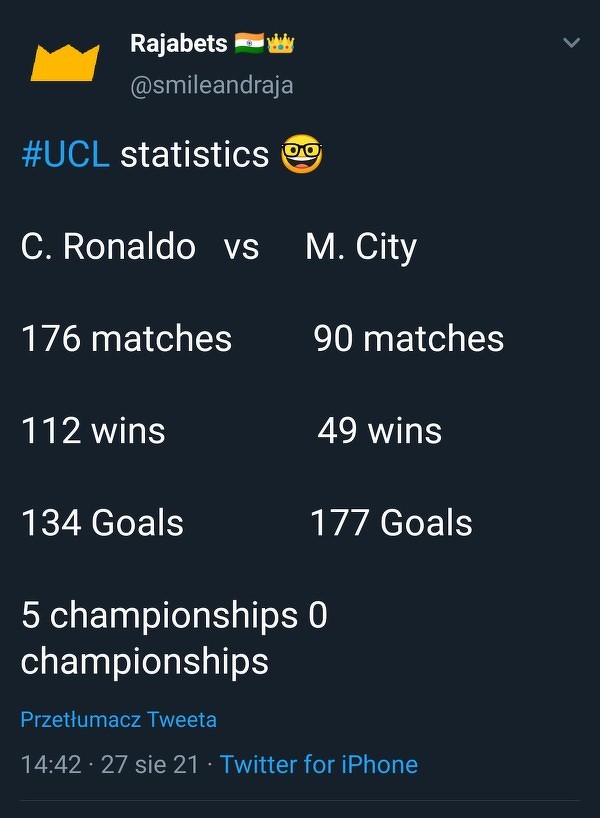The height and width of the screenshot is (818, 600).
Task: Click the C. Ronaldo text
Action: coord(108,247)
